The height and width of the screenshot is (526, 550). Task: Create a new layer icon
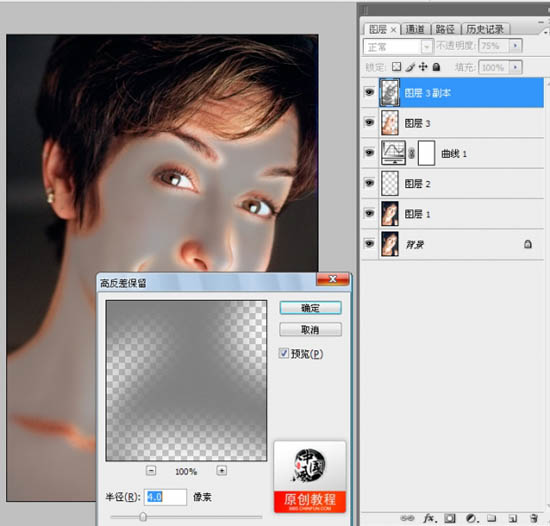point(512,518)
